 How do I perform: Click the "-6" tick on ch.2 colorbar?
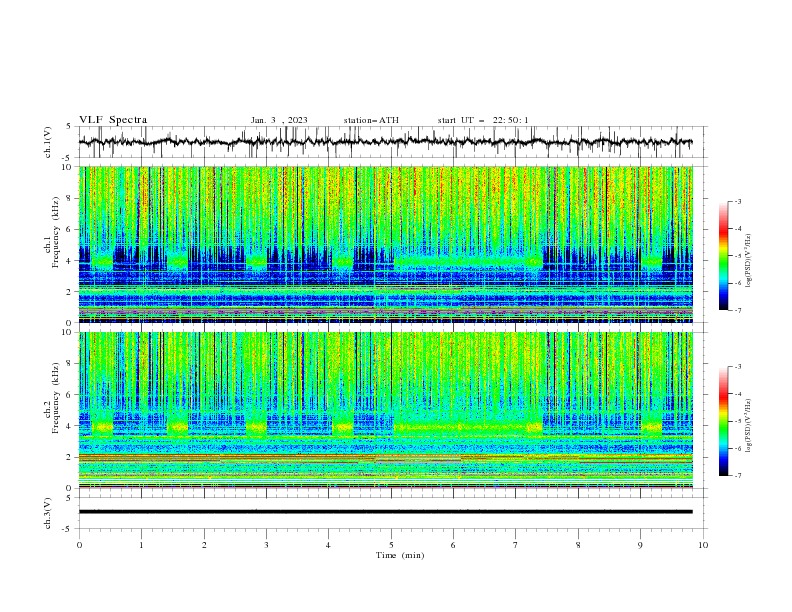click(x=737, y=448)
